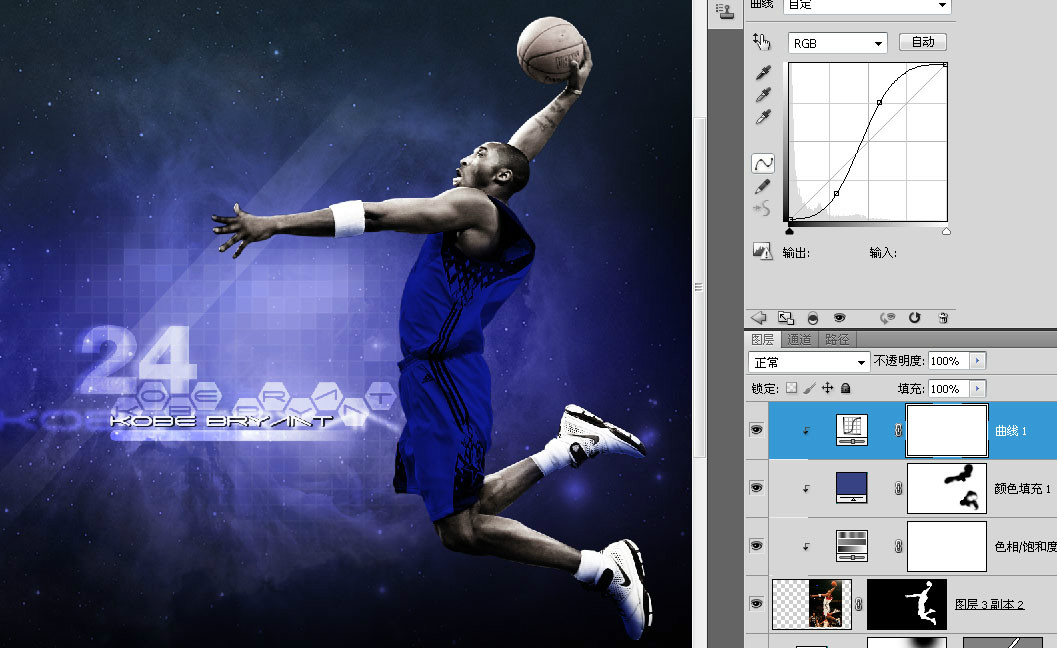The height and width of the screenshot is (648, 1057).
Task: Click the histogram warning recalculate icon
Action: point(762,252)
